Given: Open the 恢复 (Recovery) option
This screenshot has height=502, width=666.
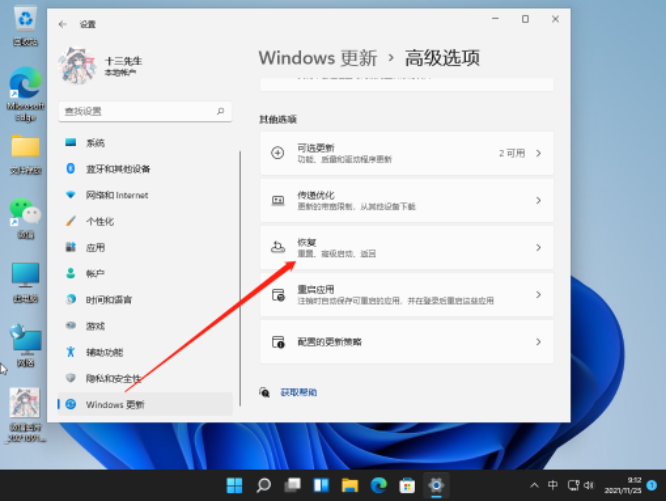Looking at the screenshot, I should click(x=406, y=247).
